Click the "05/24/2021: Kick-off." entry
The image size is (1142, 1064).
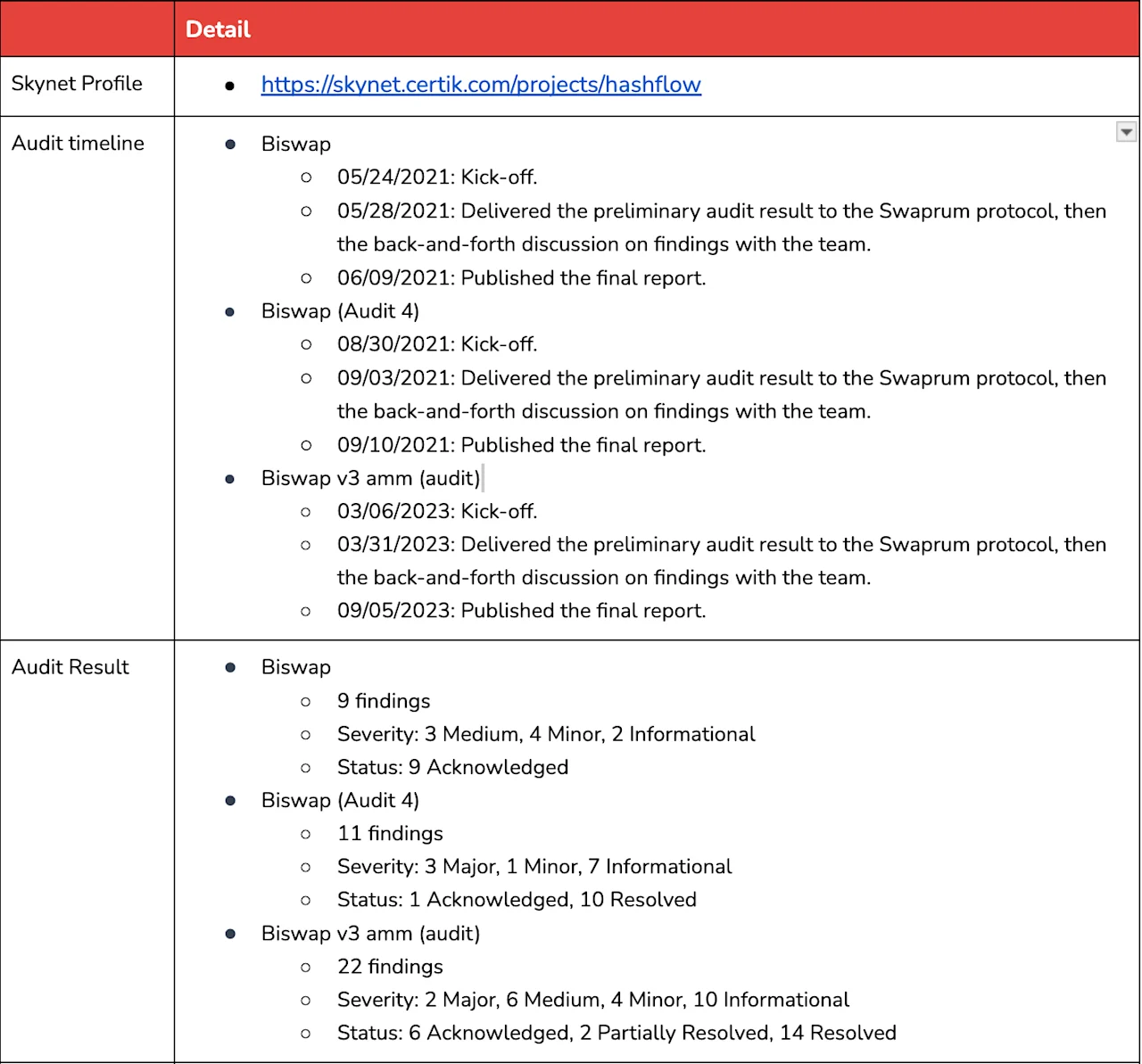click(x=437, y=177)
